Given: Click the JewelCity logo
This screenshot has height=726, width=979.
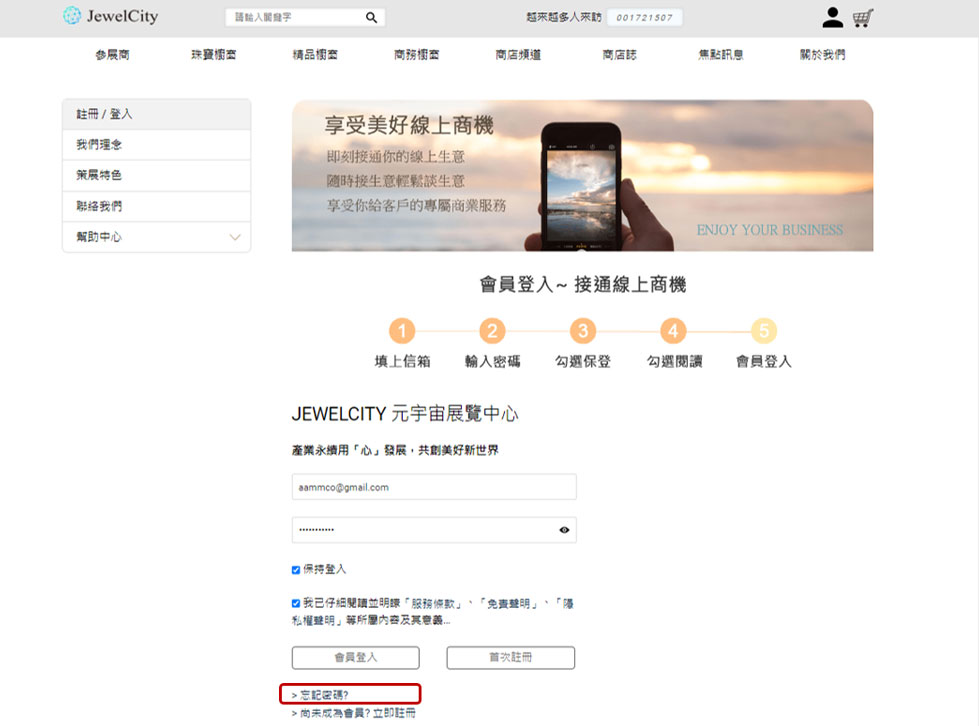Looking at the screenshot, I should click(111, 16).
